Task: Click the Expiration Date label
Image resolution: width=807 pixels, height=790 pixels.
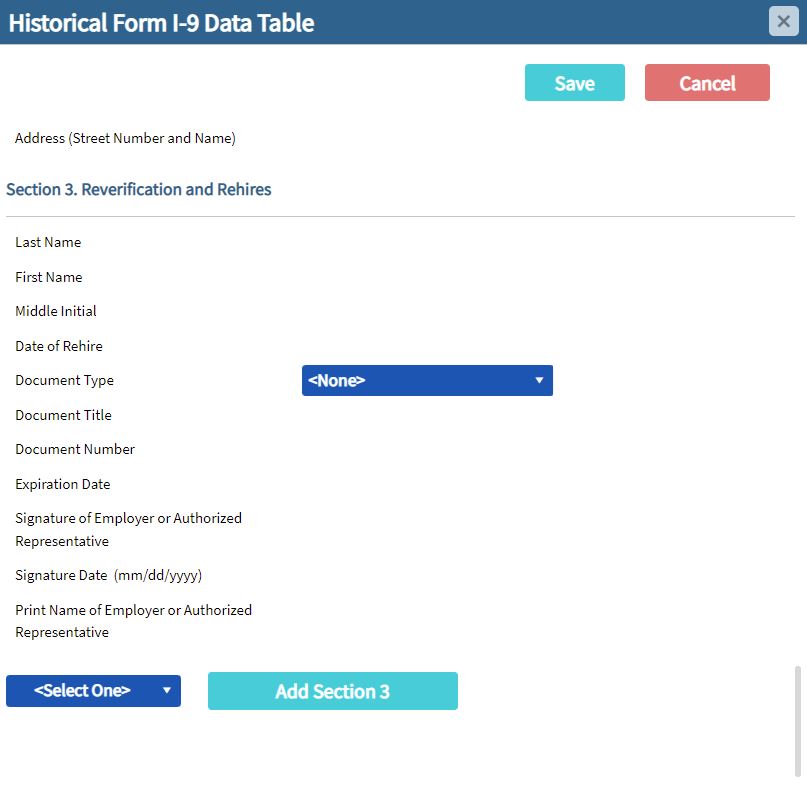Action: (x=63, y=484)
